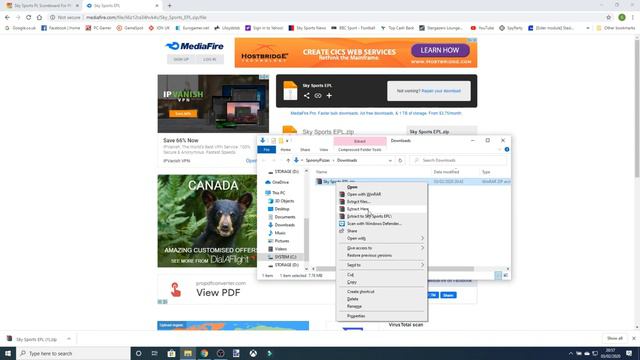Click plus icon under Sky Sports EPL
Viewport: 640px width, 360px height.
tap(329, 96)
